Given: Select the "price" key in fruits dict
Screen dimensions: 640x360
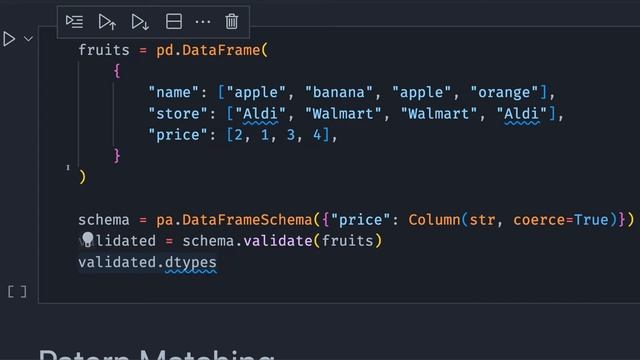Looking at the screenshot, I should (x=178, y=135).
